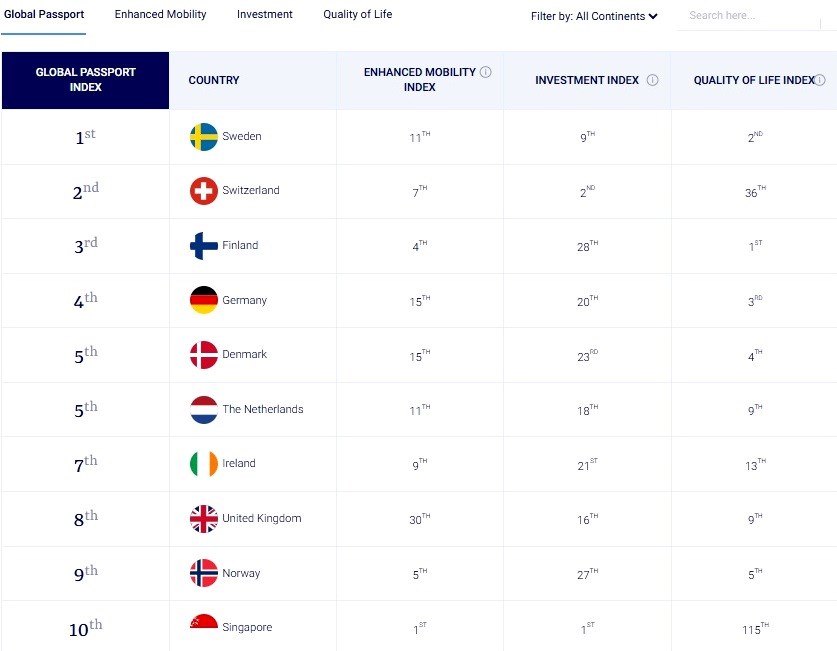Click the Denmark flag icon
The height and width of the screenshot is (651, 837).
coord(204,355)
